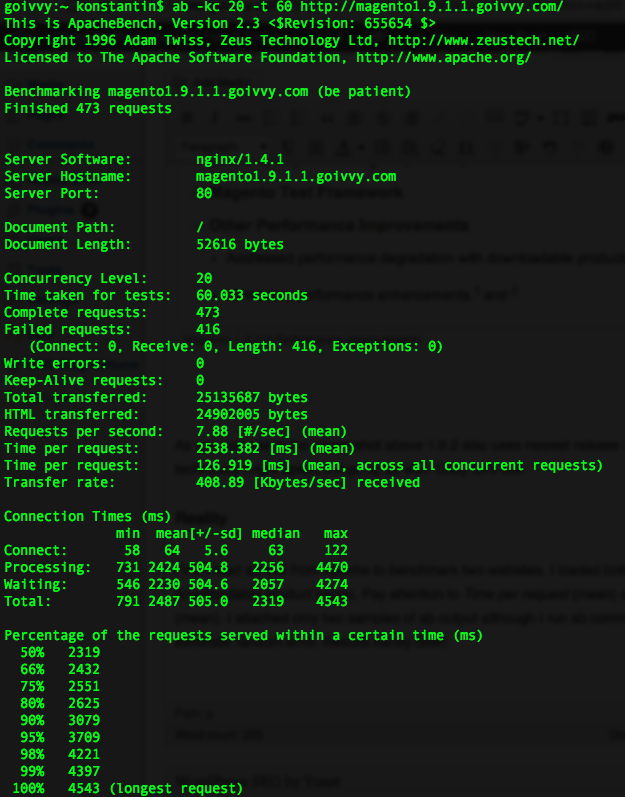Click the Document Length value 52616 bytes
The height and width of the screenshot is (797, 625).
(240, 244)
